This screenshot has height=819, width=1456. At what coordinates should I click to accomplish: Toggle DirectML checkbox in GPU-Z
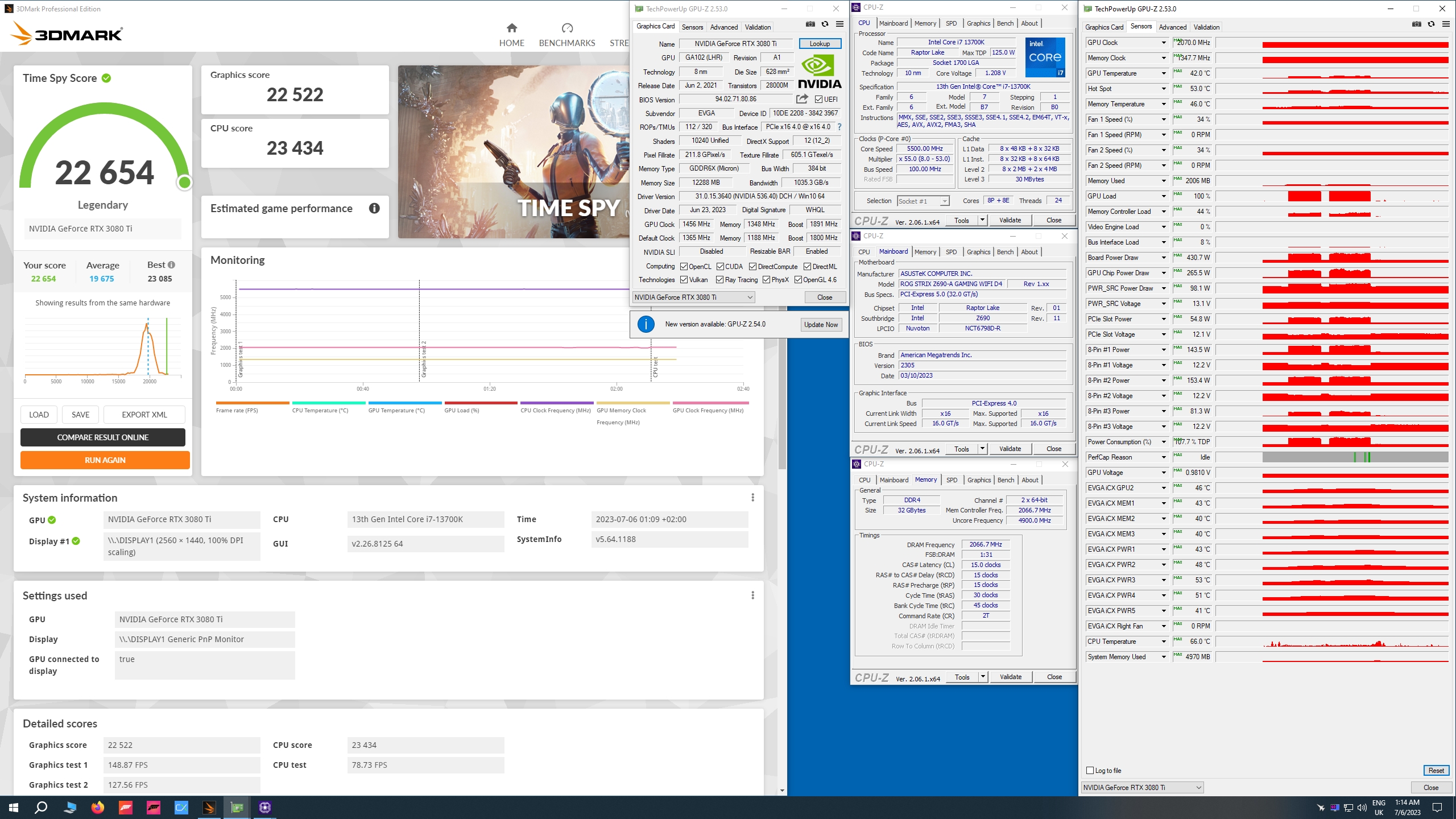coord(807,266)
